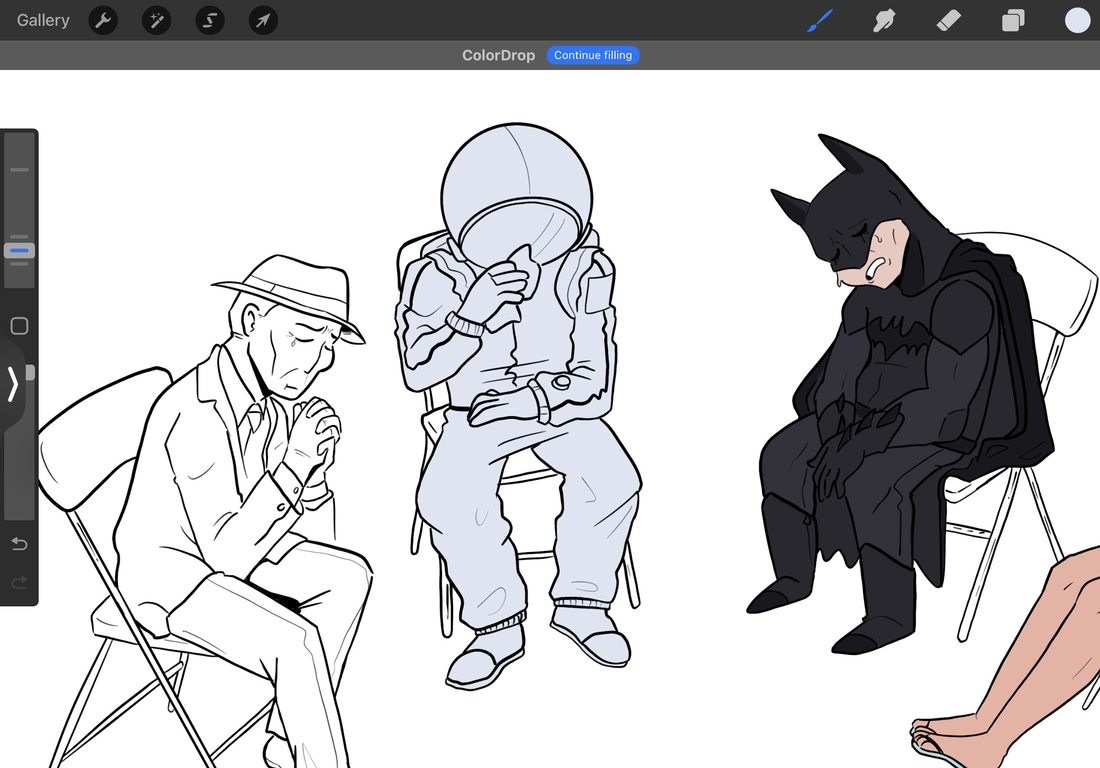Screen dimensions: 1100x768
Task: Expand the sidebar chevron handle
Action: tap(13, 384)
